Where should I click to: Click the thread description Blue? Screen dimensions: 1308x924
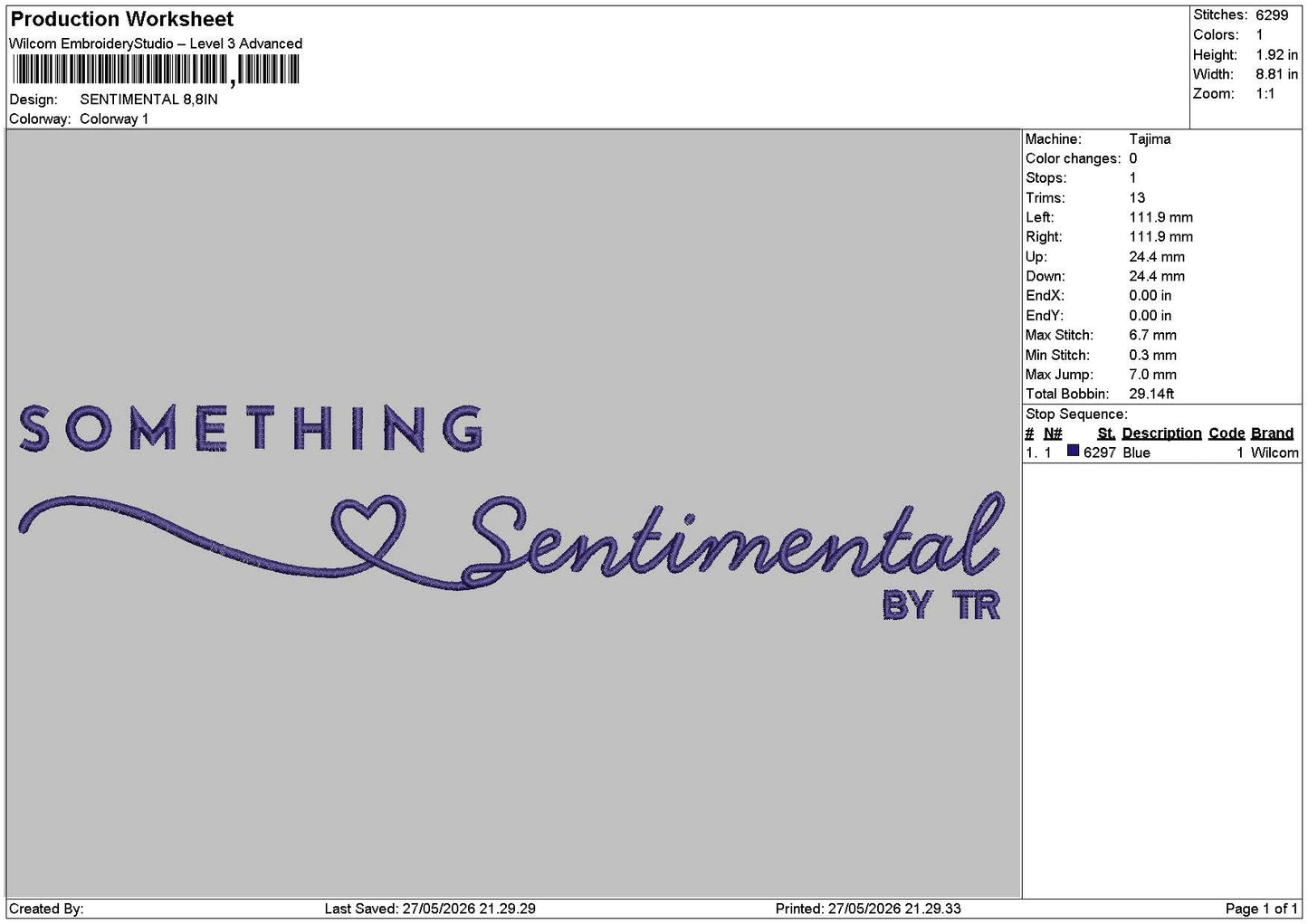pos(1137,453)
